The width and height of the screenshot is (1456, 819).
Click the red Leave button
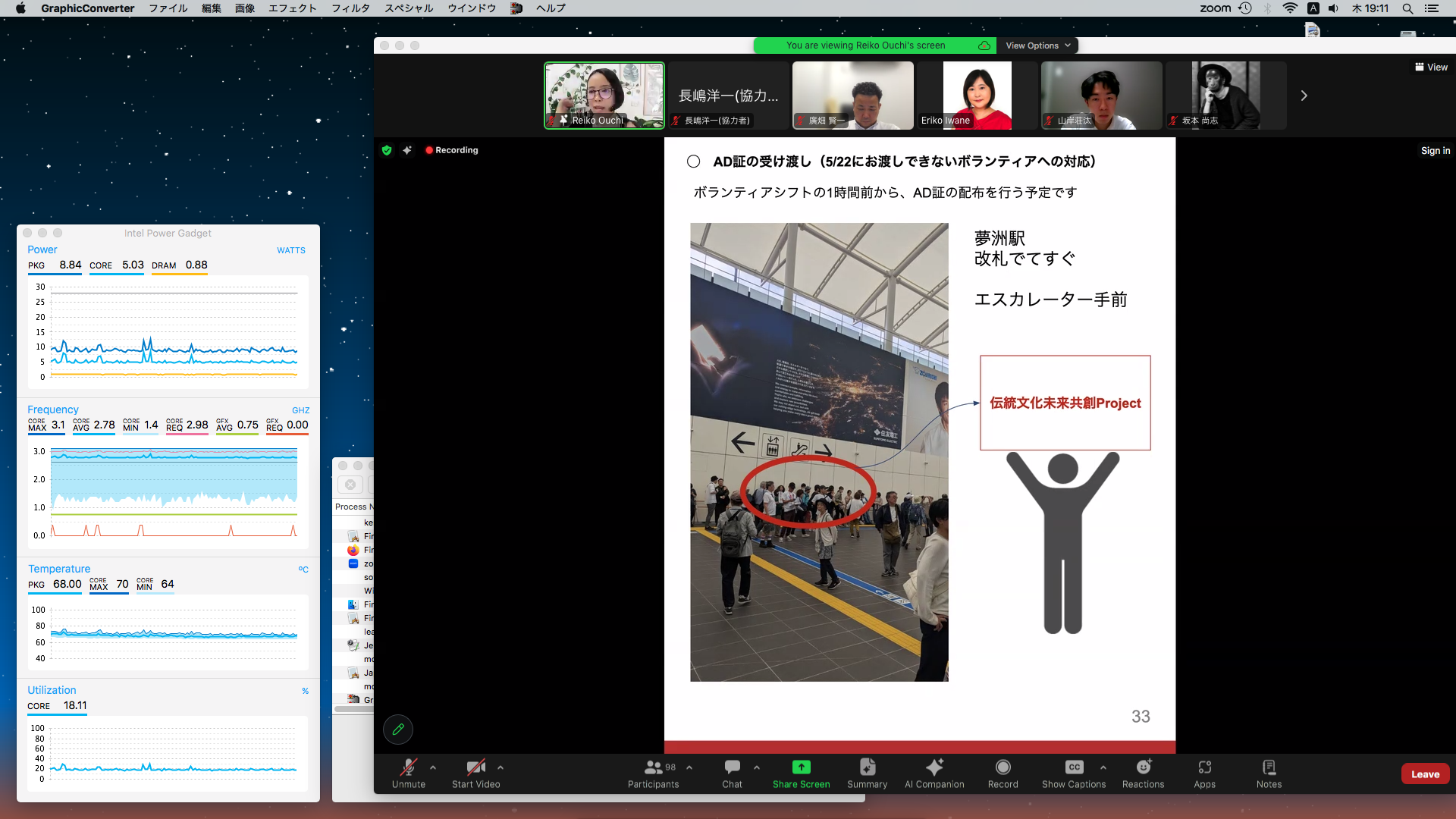(x=1425, y=774)
